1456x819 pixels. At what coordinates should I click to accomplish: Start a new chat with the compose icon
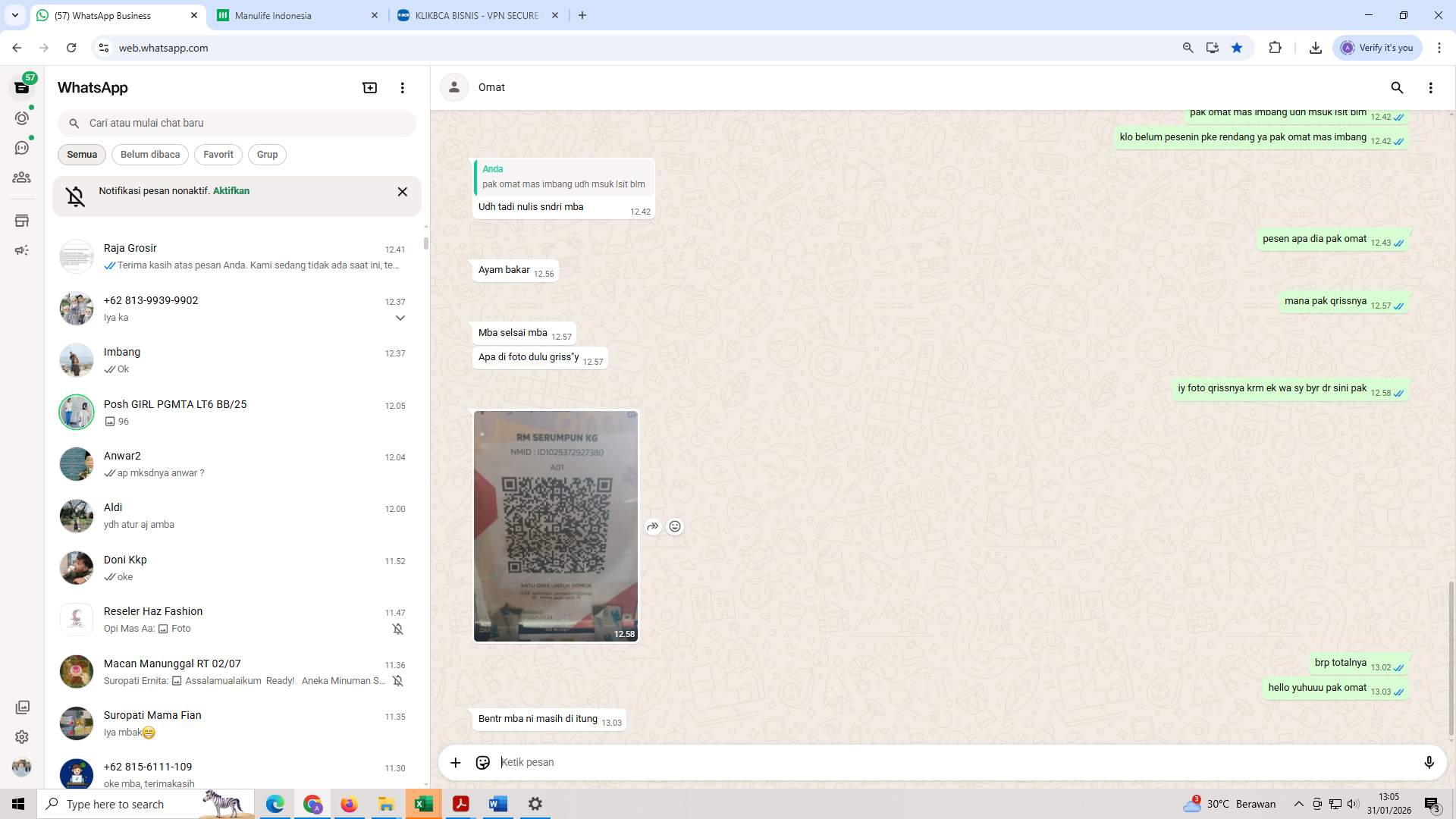369,87
